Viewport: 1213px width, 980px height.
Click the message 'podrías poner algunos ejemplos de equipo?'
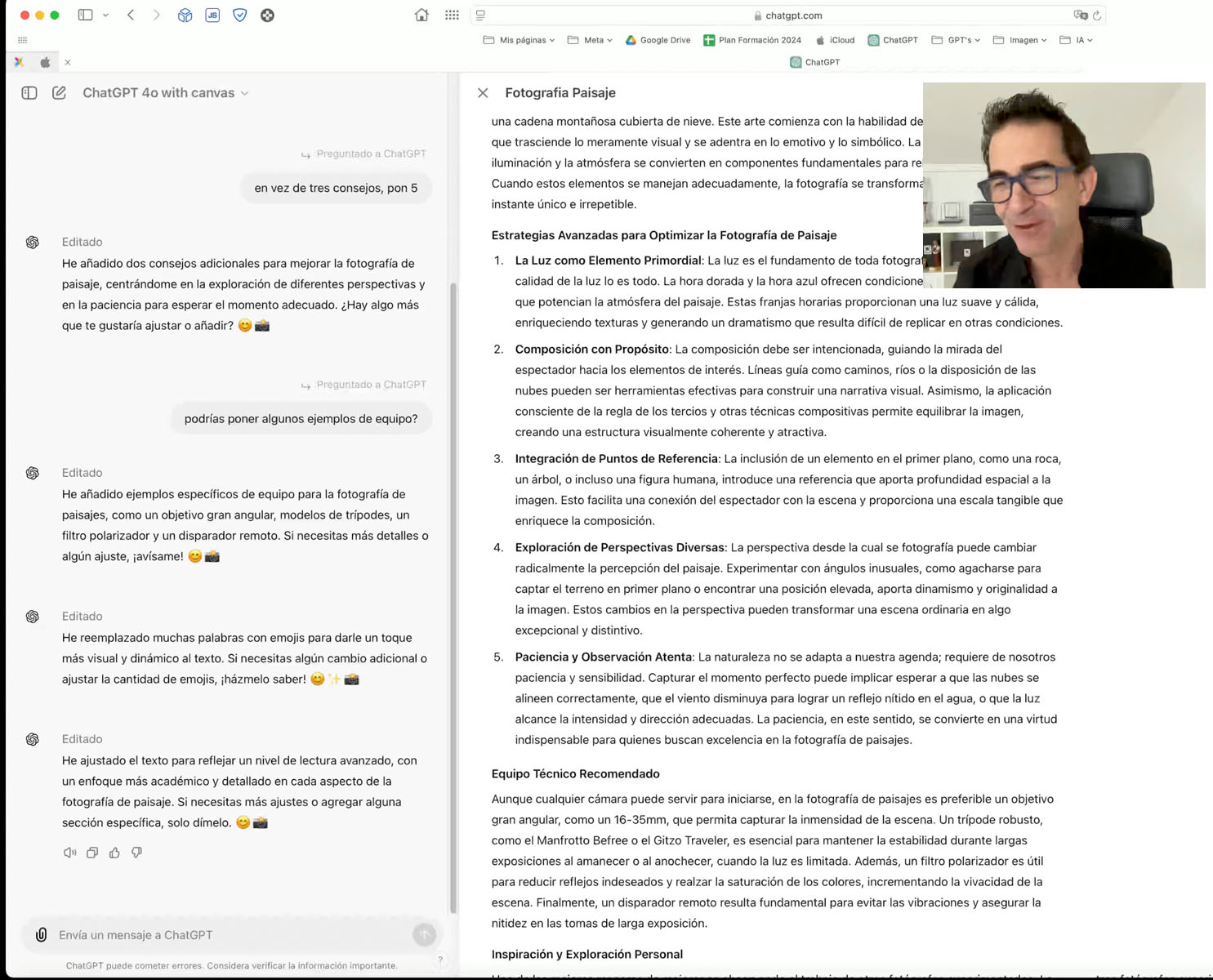(x=301, y=419)
